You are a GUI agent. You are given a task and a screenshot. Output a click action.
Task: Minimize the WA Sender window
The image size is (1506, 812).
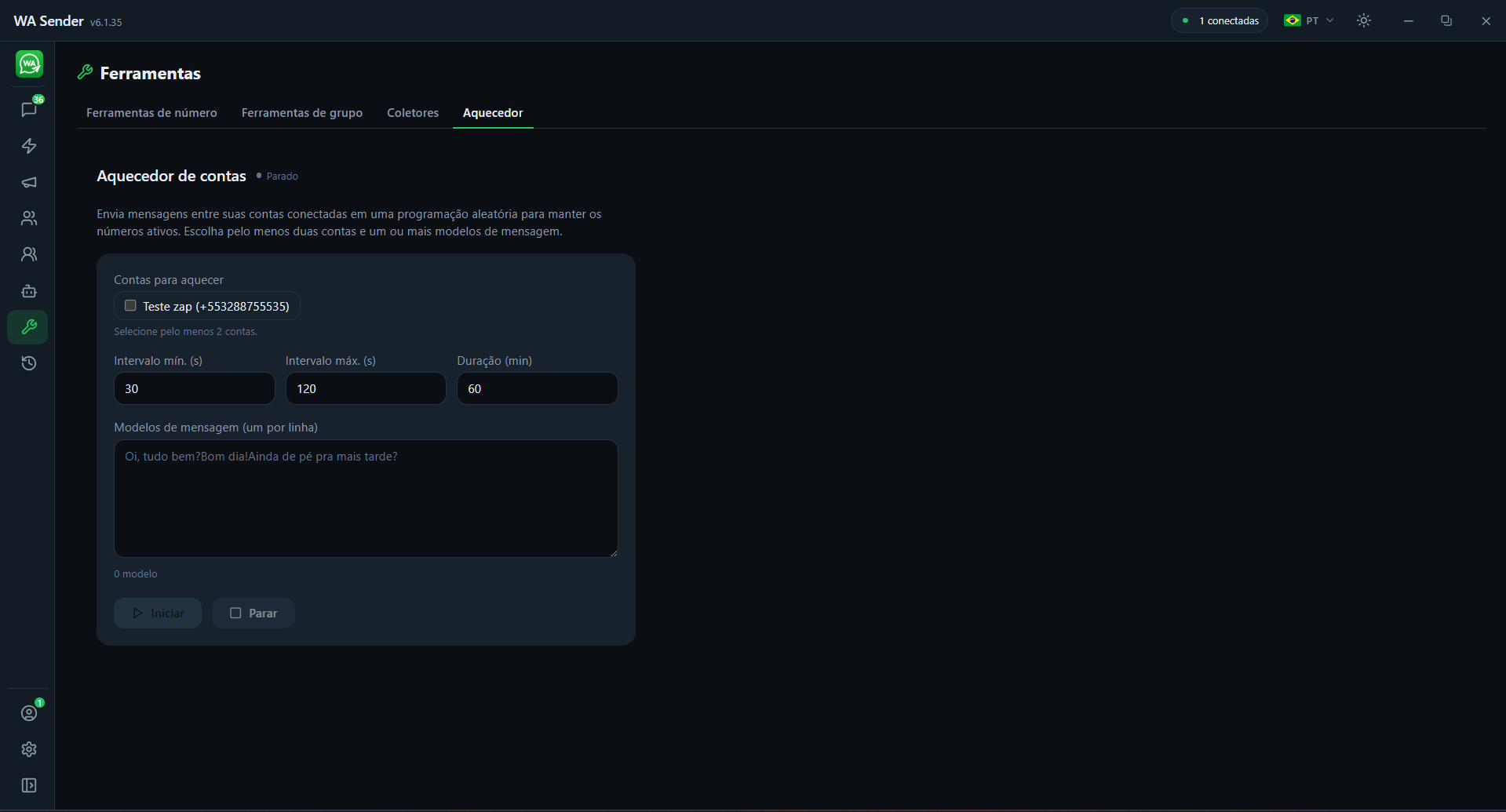click(x=1409, y=21)
